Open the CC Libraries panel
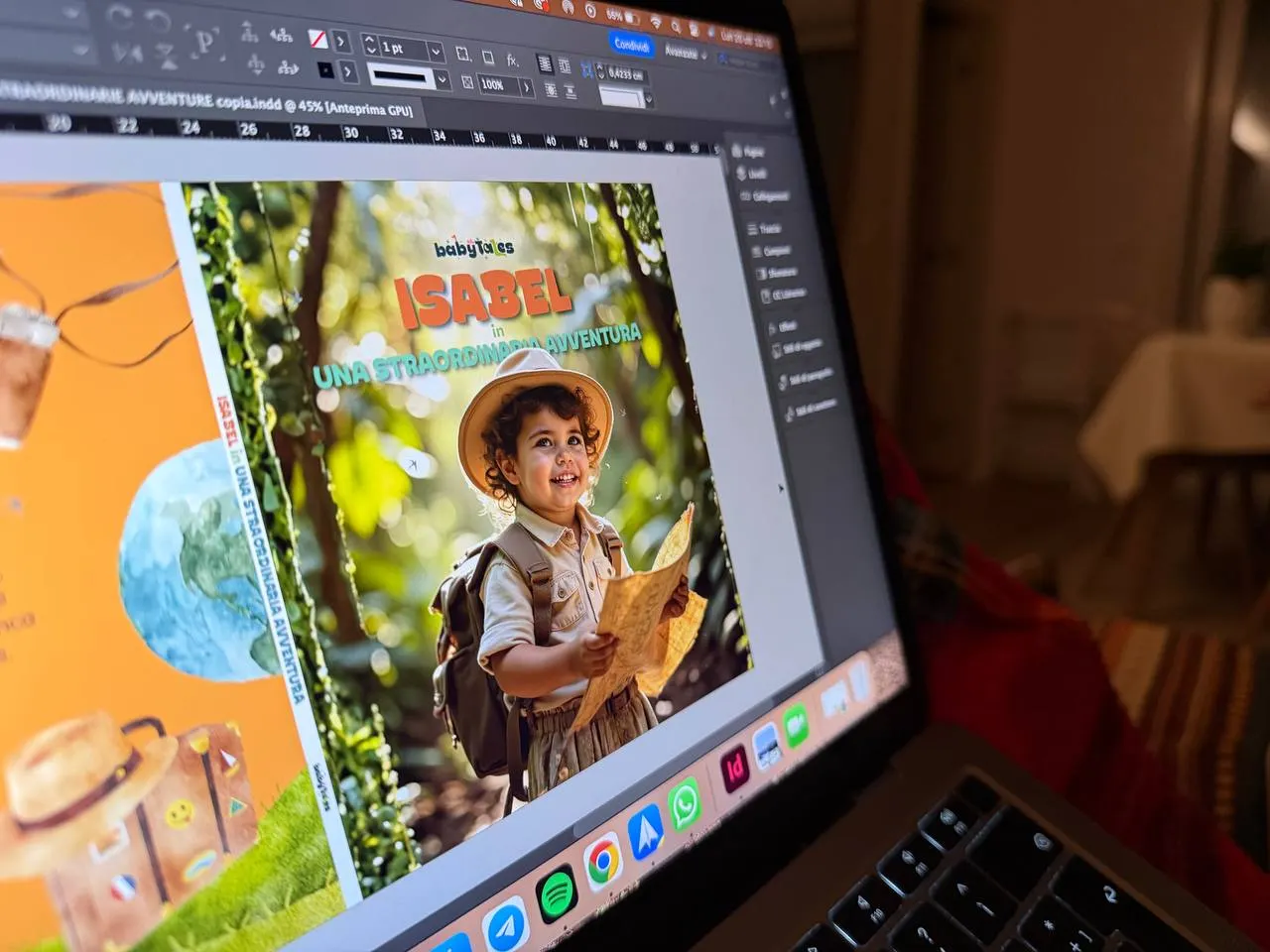 click(x=783, y=295)
